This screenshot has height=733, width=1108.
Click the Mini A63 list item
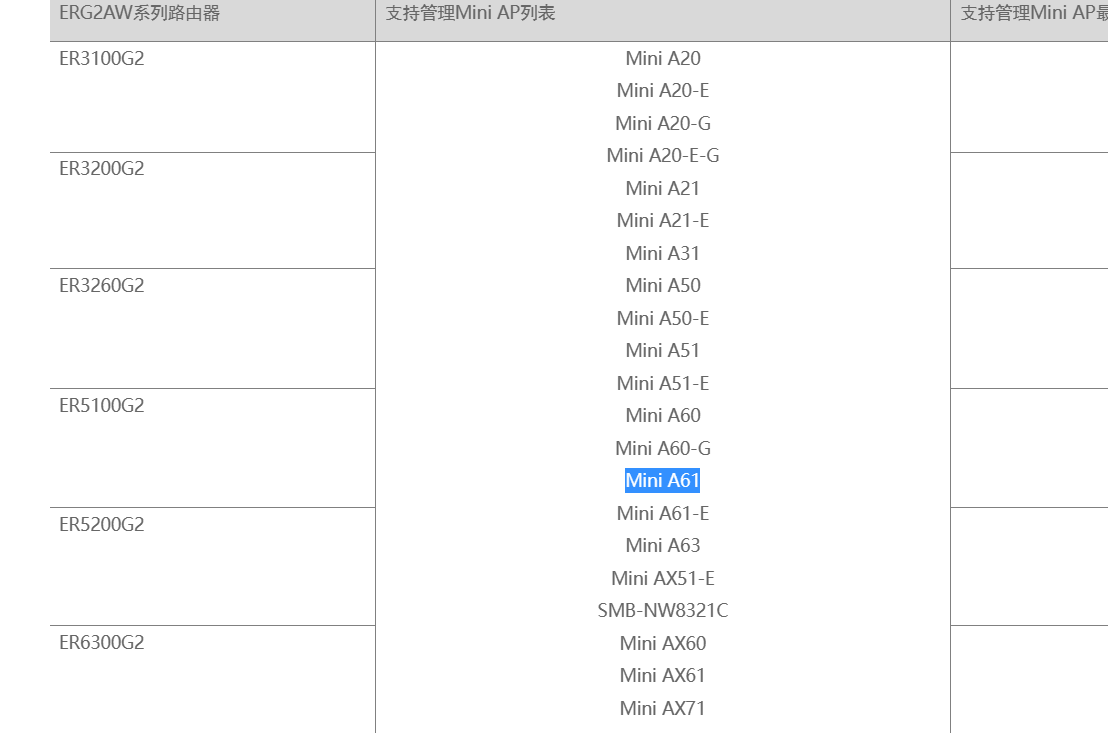pos(662,545)
